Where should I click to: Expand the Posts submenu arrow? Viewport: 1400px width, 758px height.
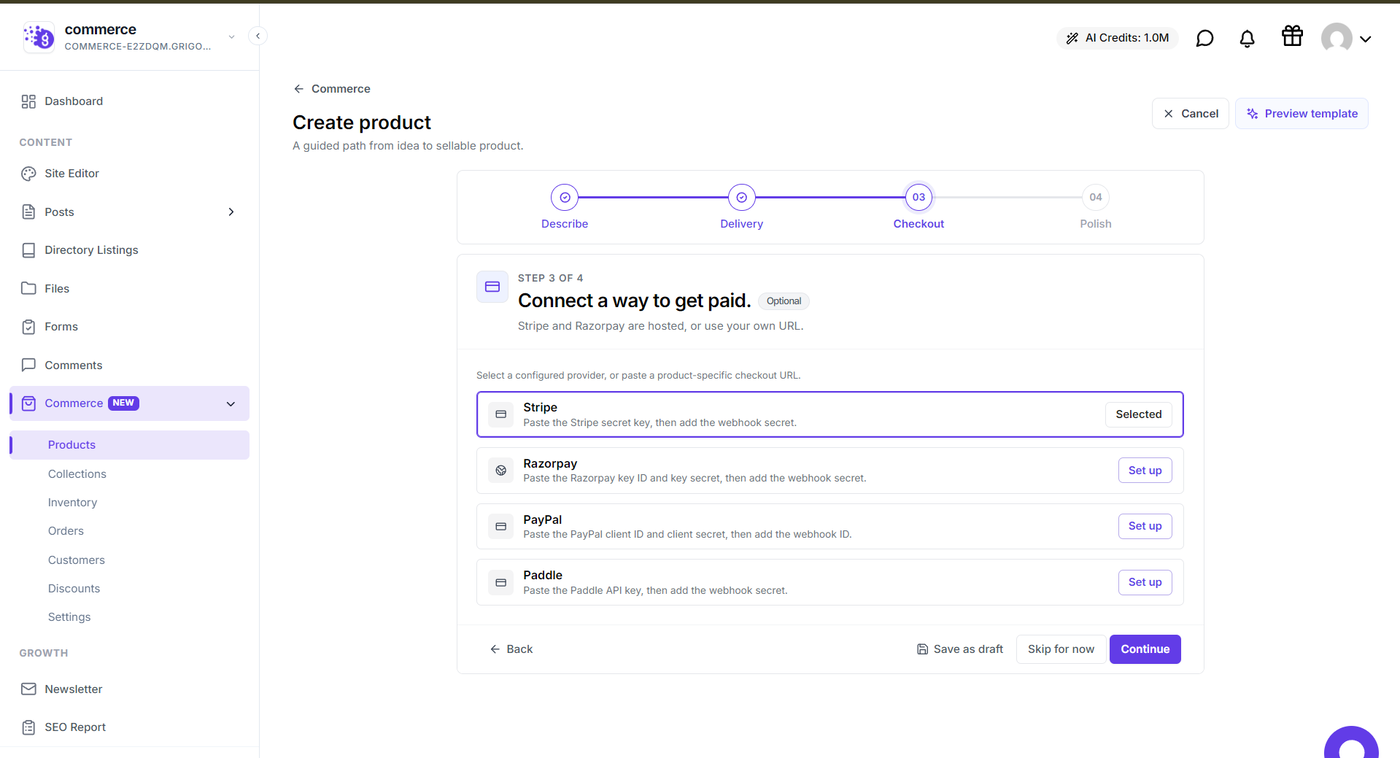click(231, 212)
